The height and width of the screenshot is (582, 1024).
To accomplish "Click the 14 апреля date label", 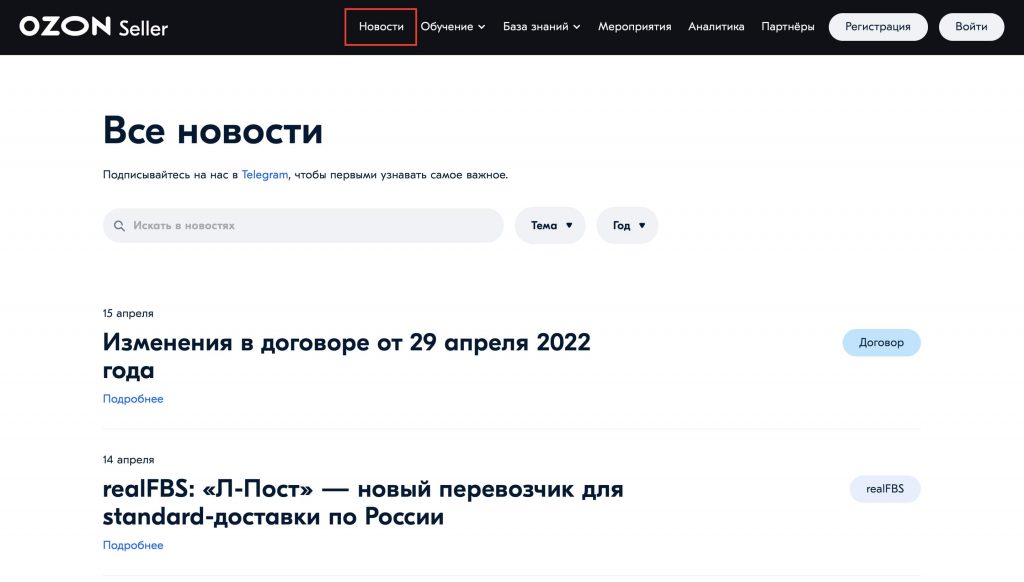I will 129,460.
